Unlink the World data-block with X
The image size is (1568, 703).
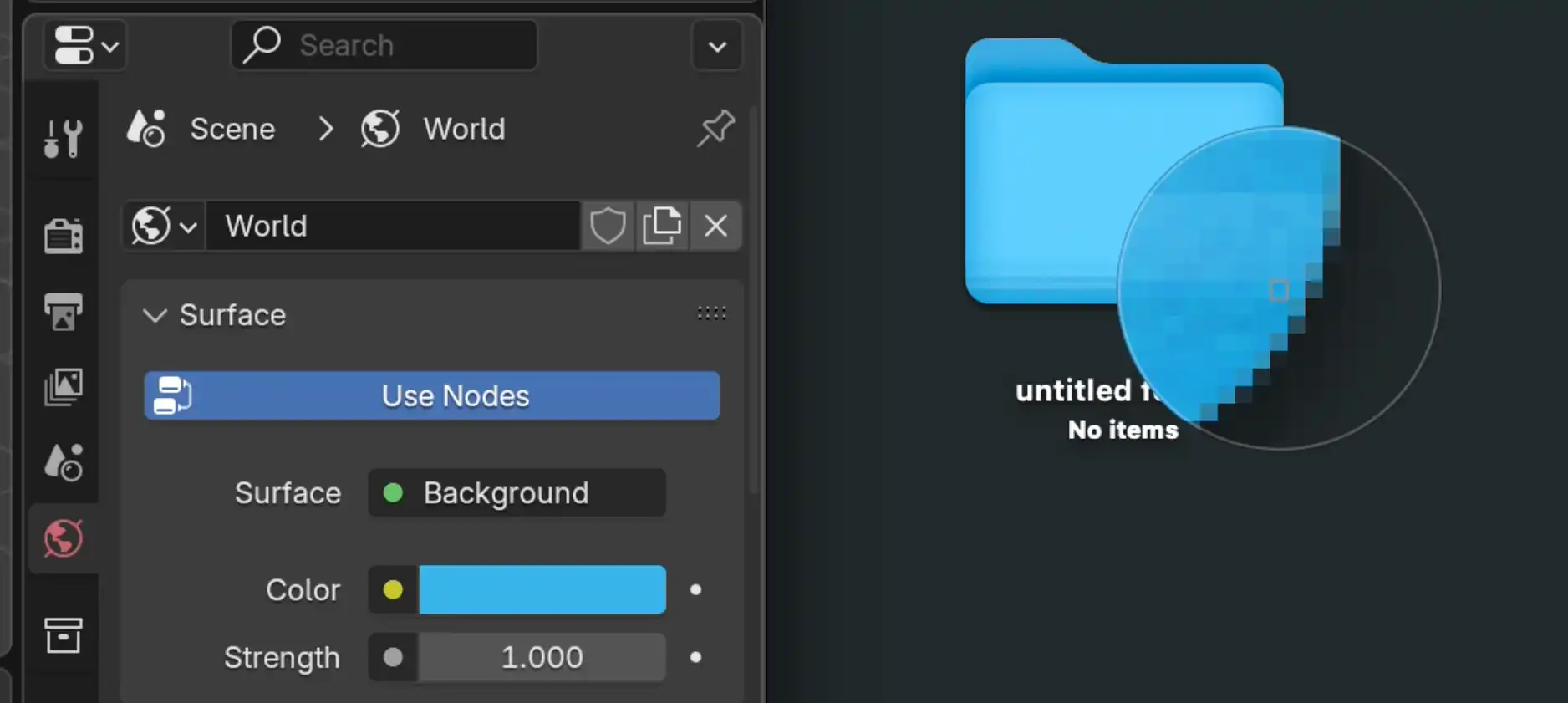715,226
